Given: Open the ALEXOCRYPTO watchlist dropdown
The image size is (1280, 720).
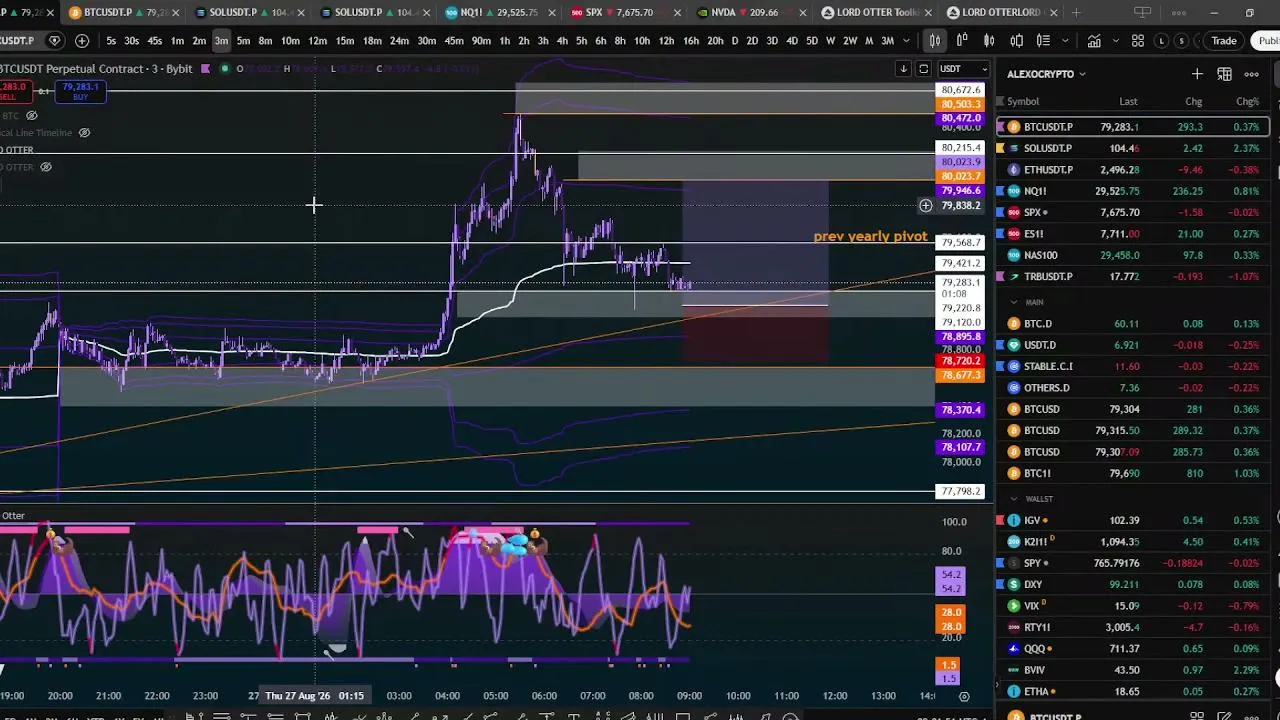Looking at the screenshot, I should pos(1047,74).
